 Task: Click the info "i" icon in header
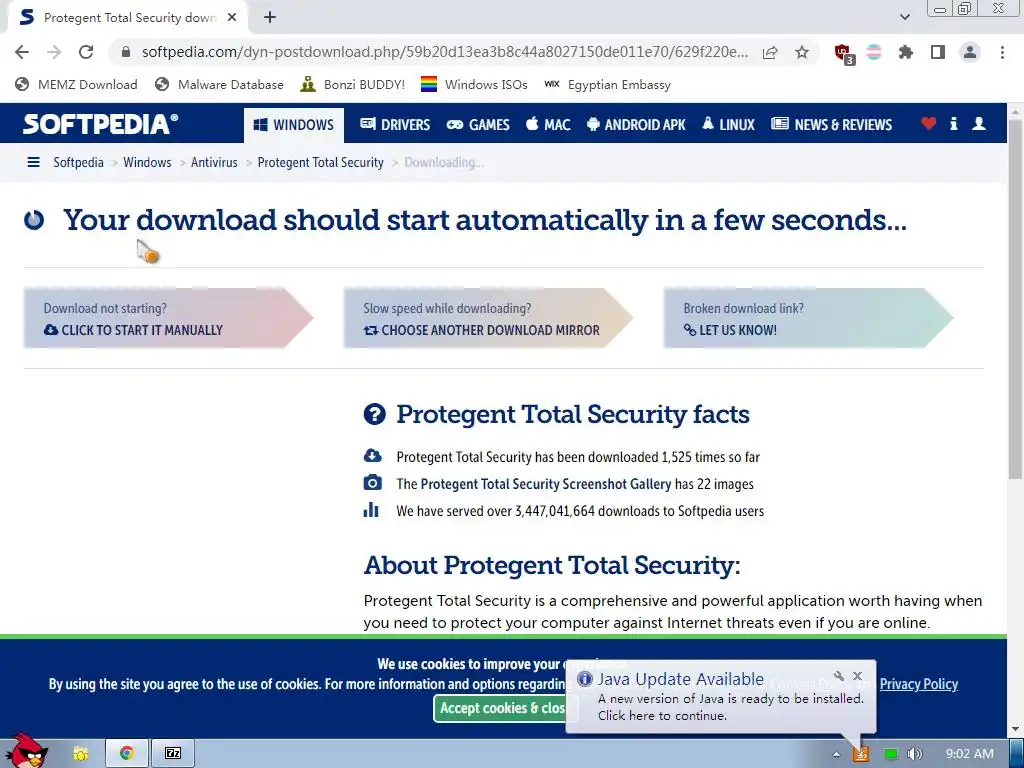click(953, 123)
